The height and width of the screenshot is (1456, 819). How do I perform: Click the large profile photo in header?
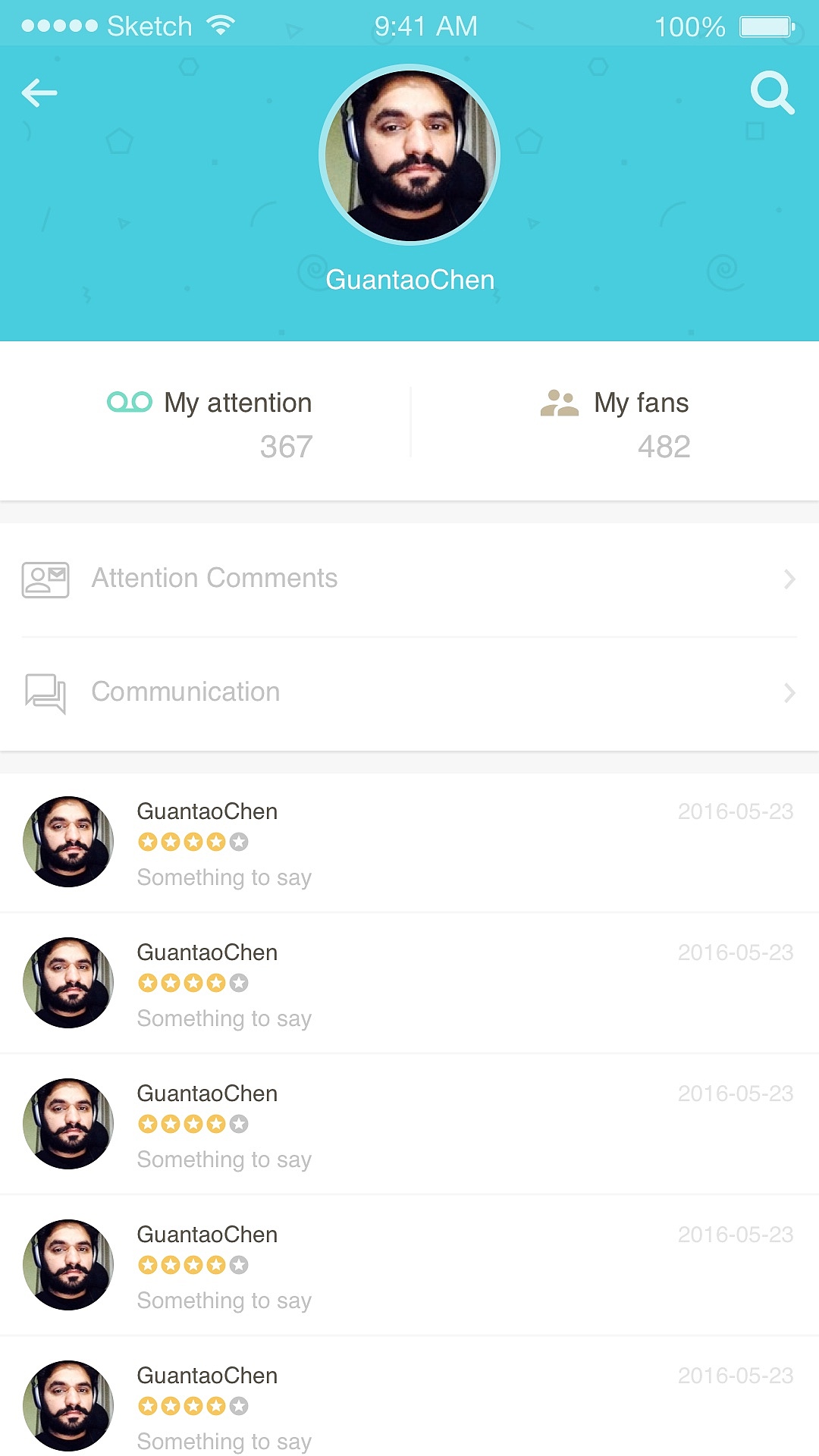coord(409,155)
